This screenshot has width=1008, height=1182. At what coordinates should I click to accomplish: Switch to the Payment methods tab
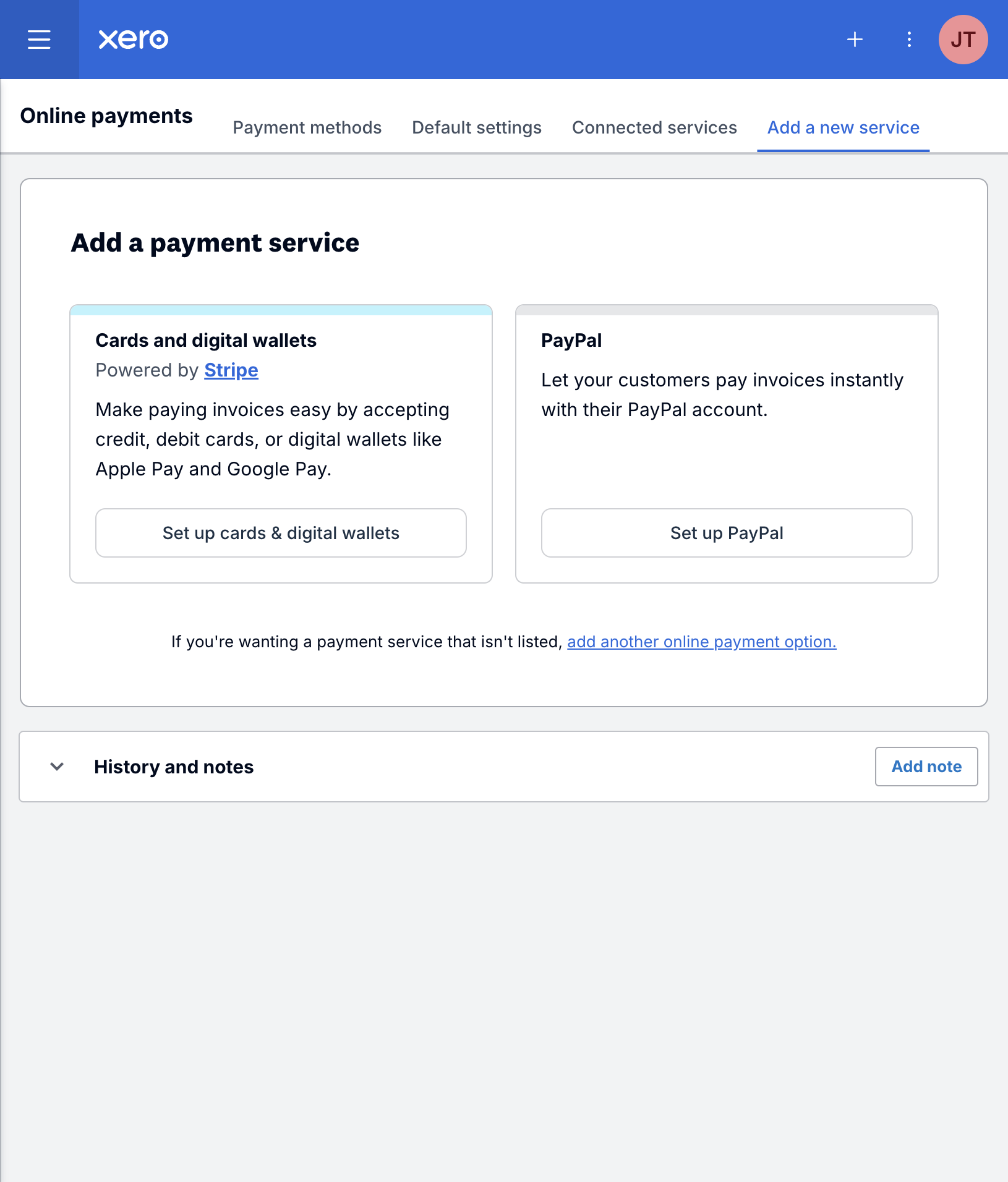point(307,127)
